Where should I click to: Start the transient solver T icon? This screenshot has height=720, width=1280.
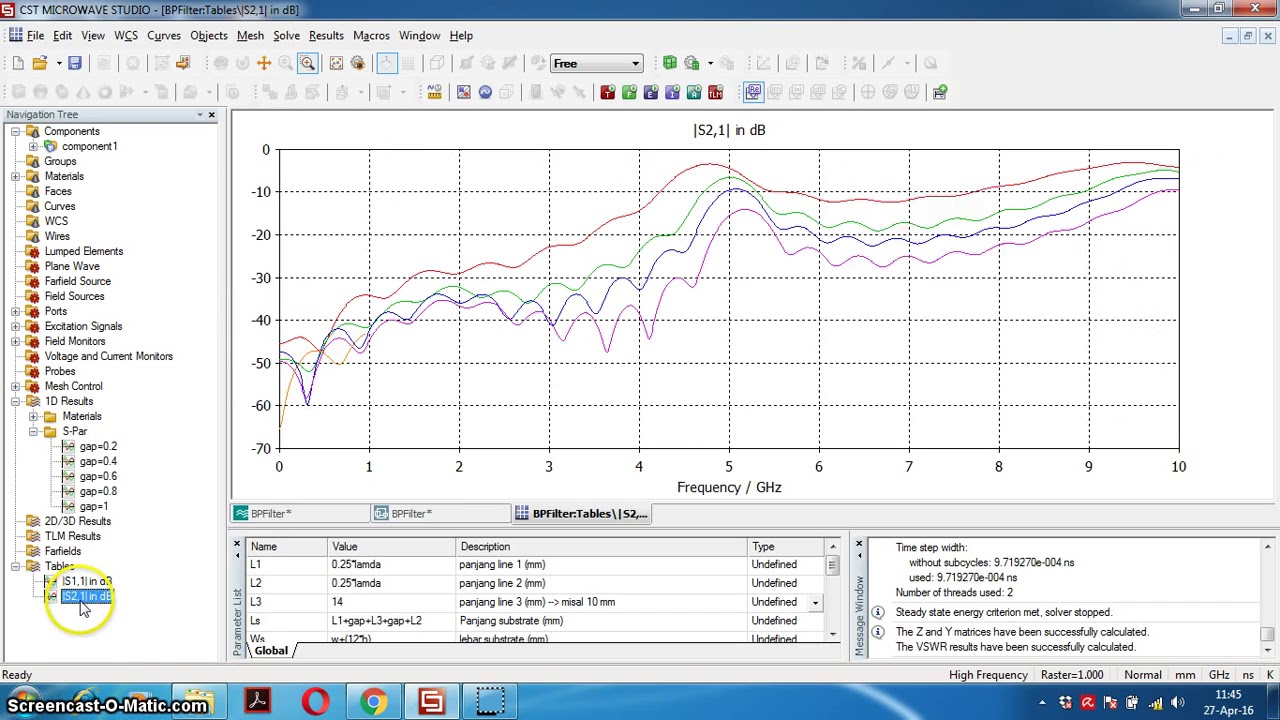[607, 92]
